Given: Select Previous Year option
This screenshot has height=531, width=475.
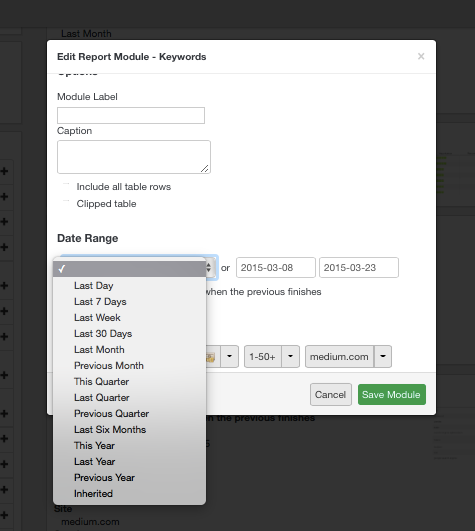Looking at the screenshot, I should pos(129,477).
